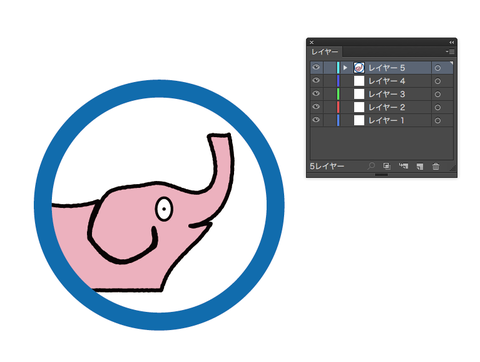
Task: Click the レイヤー 2 blank thumbnail
Action: click(x=359, y=107)
